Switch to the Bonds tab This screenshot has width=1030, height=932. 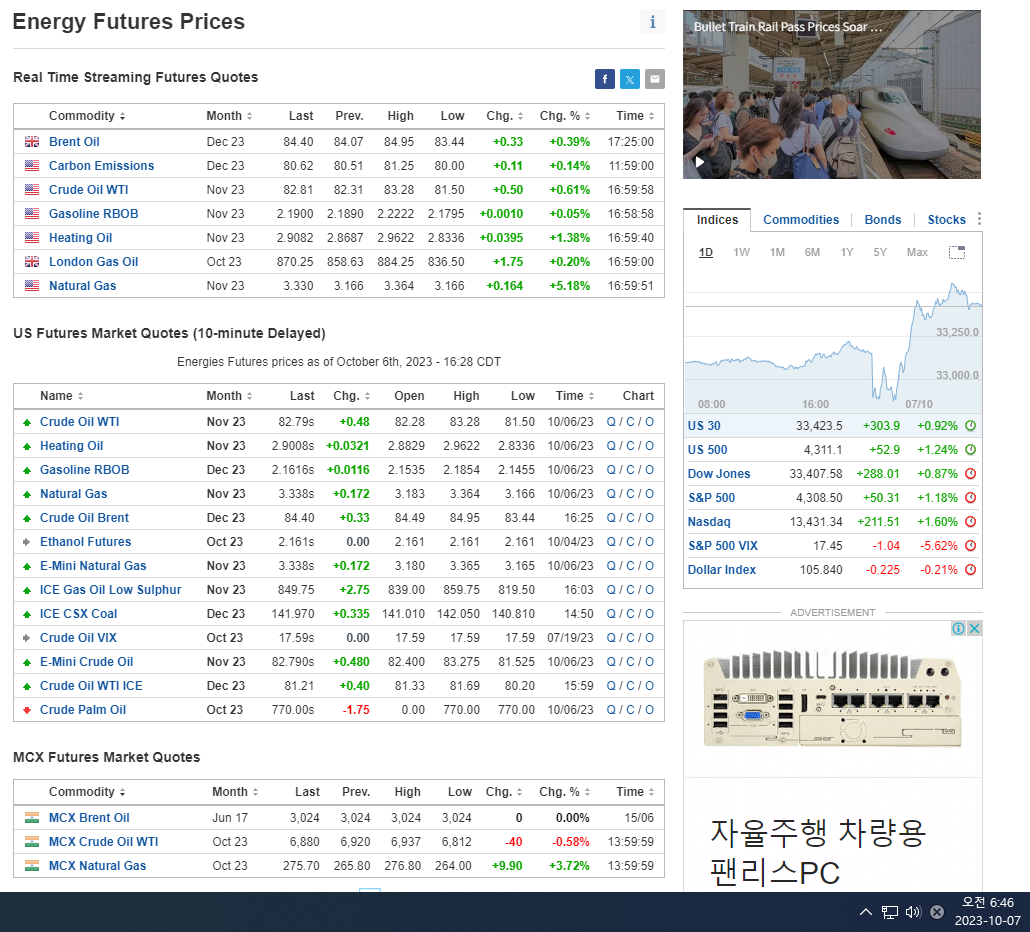point(882,219)
